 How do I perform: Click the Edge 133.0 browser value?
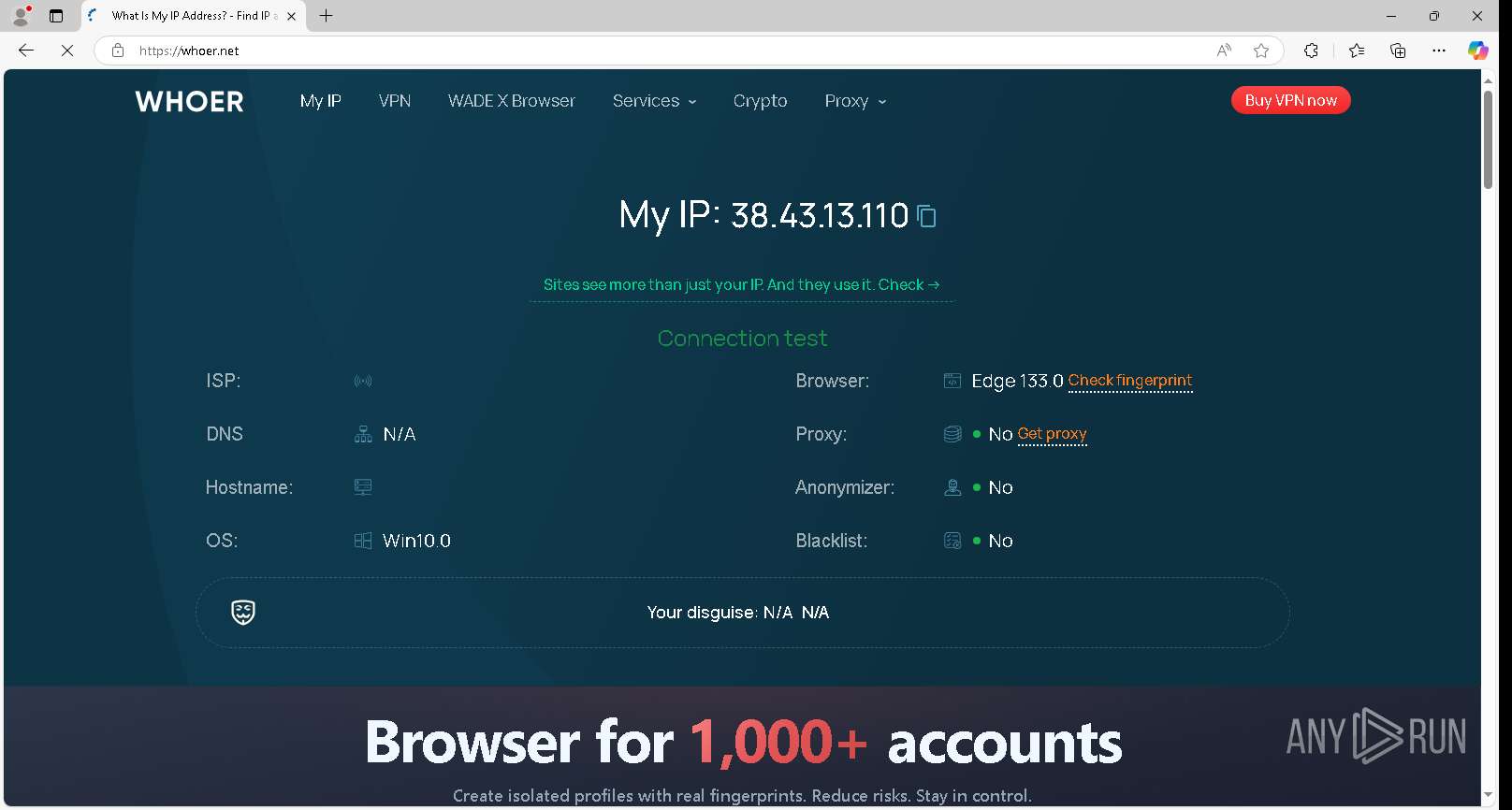coord(1017,381)
